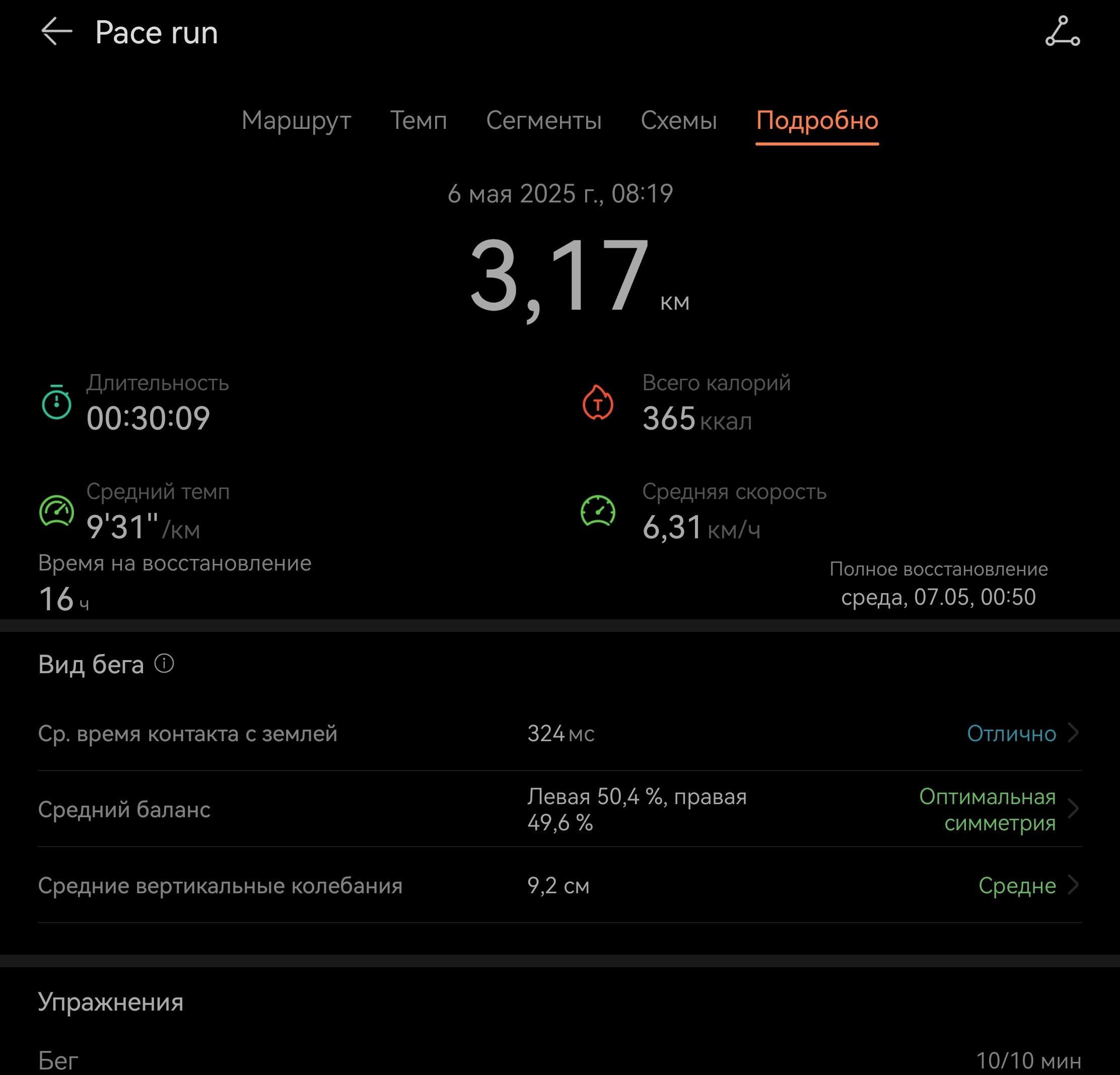Open info icon next to Вид бега

pyautogui.click(x=164, y=664)
